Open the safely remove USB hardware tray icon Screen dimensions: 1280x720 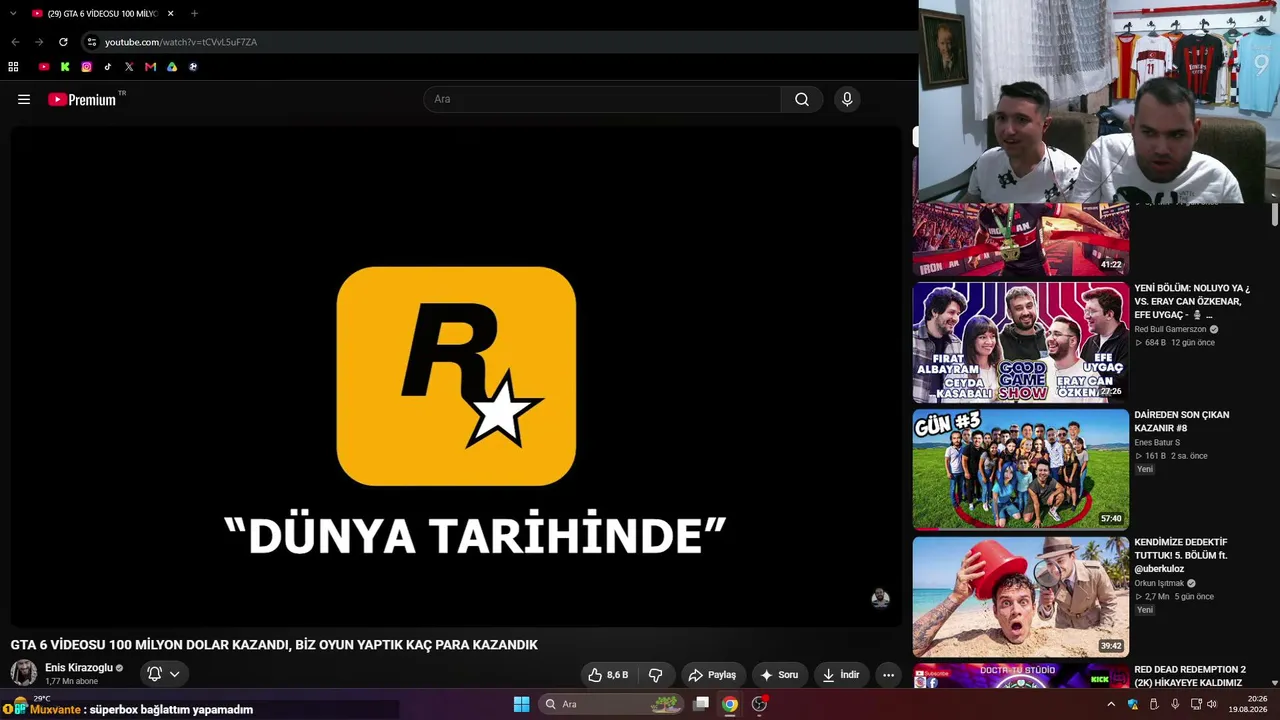point(1154,704)
